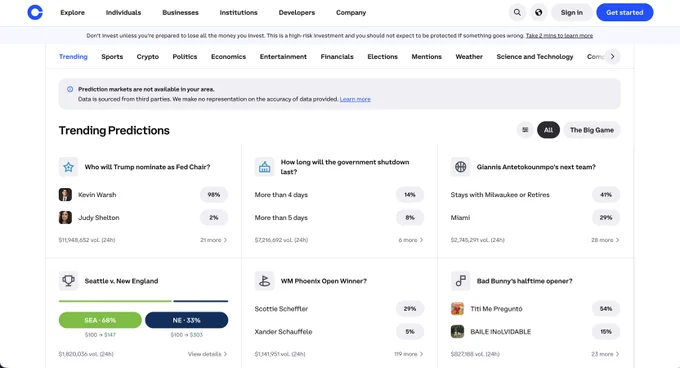Click the Get started button
680x368 pixels.
(x=624, y=13)
